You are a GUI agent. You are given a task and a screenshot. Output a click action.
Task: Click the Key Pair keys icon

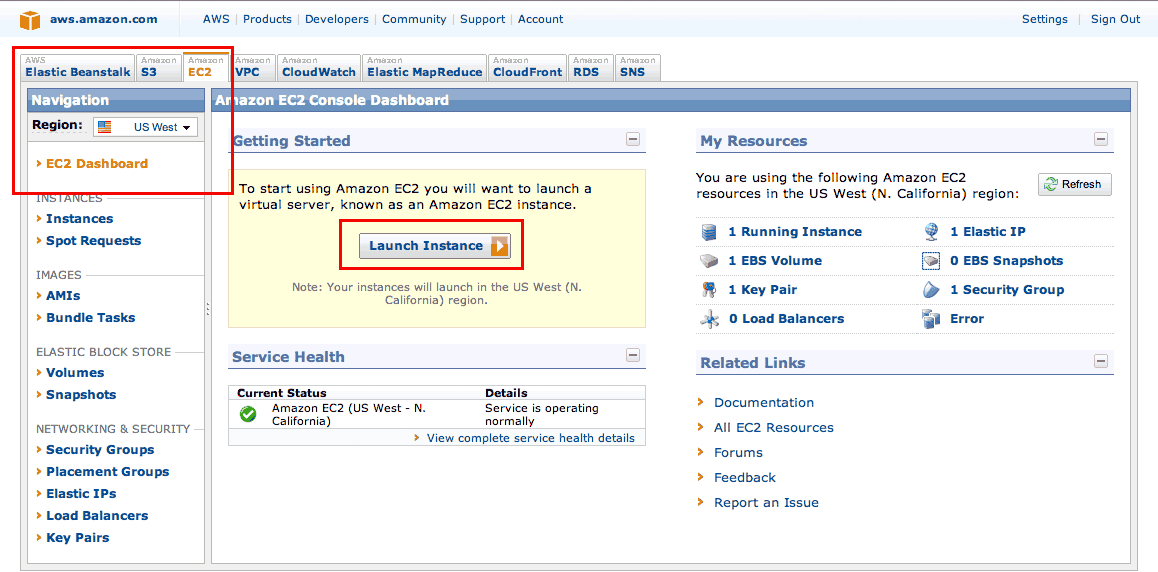(x=709, y=290)
